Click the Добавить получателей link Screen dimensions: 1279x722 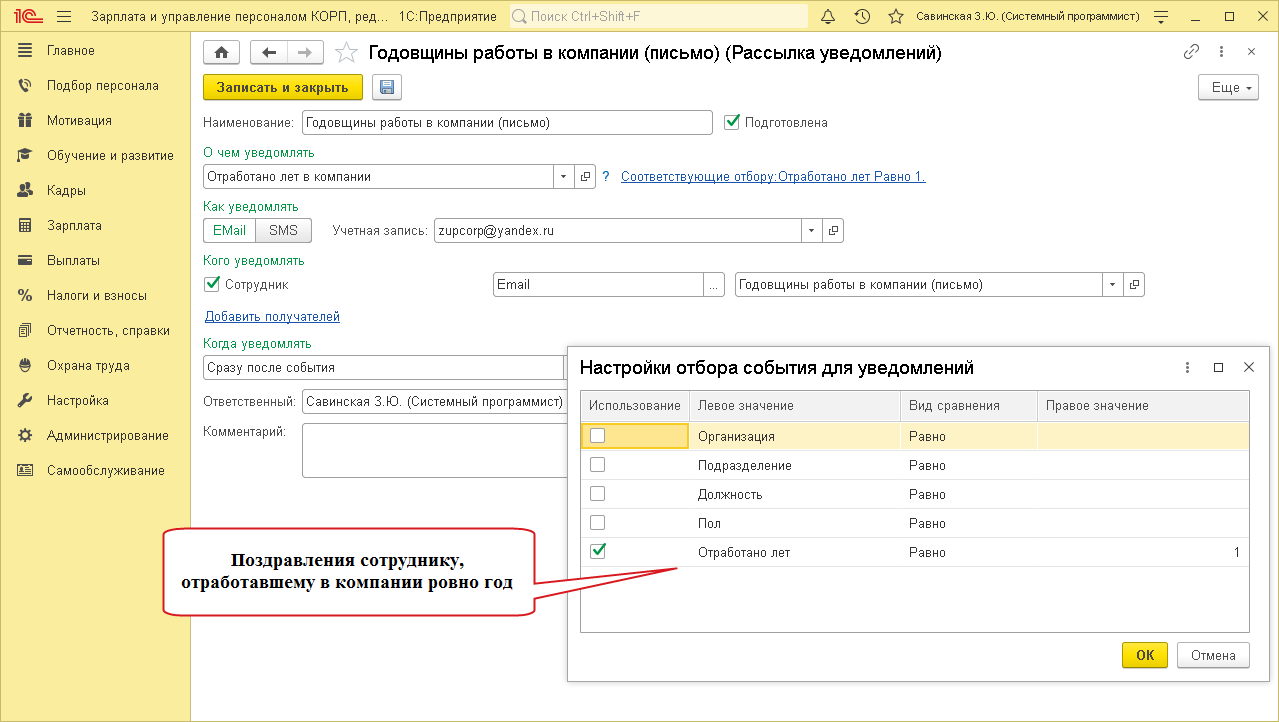click(x=272, y=317)
